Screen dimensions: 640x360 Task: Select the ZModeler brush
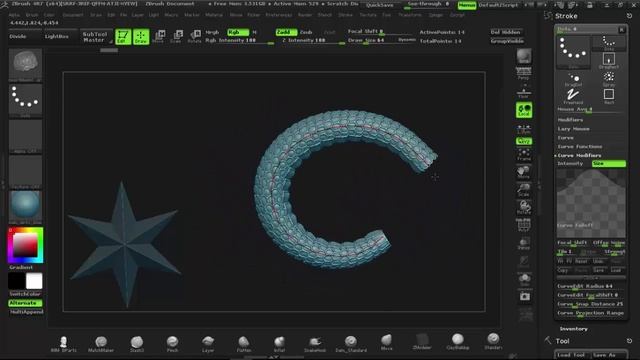(422, 341)
